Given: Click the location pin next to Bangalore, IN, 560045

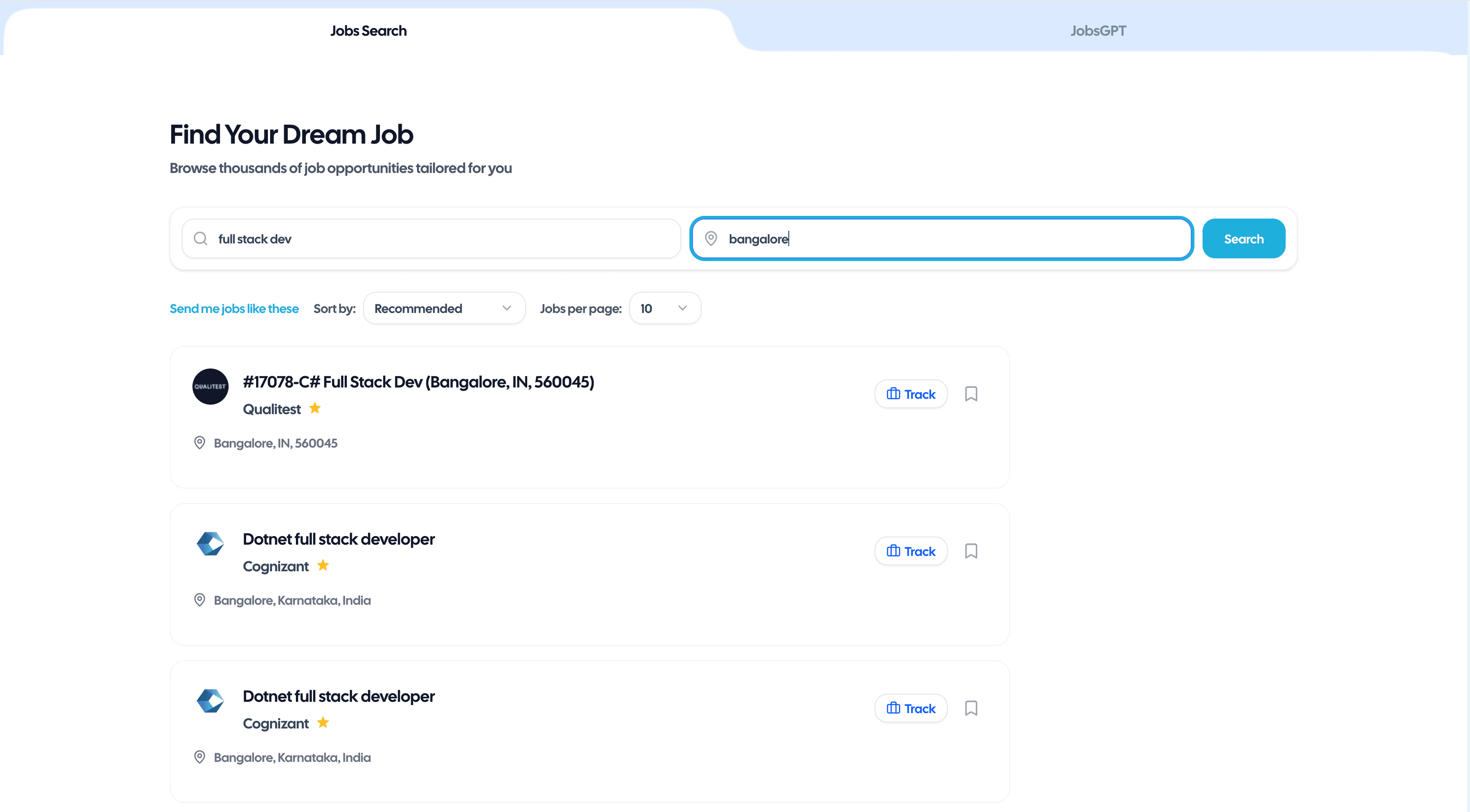Looking at the screenshot, I should point(199,442).
